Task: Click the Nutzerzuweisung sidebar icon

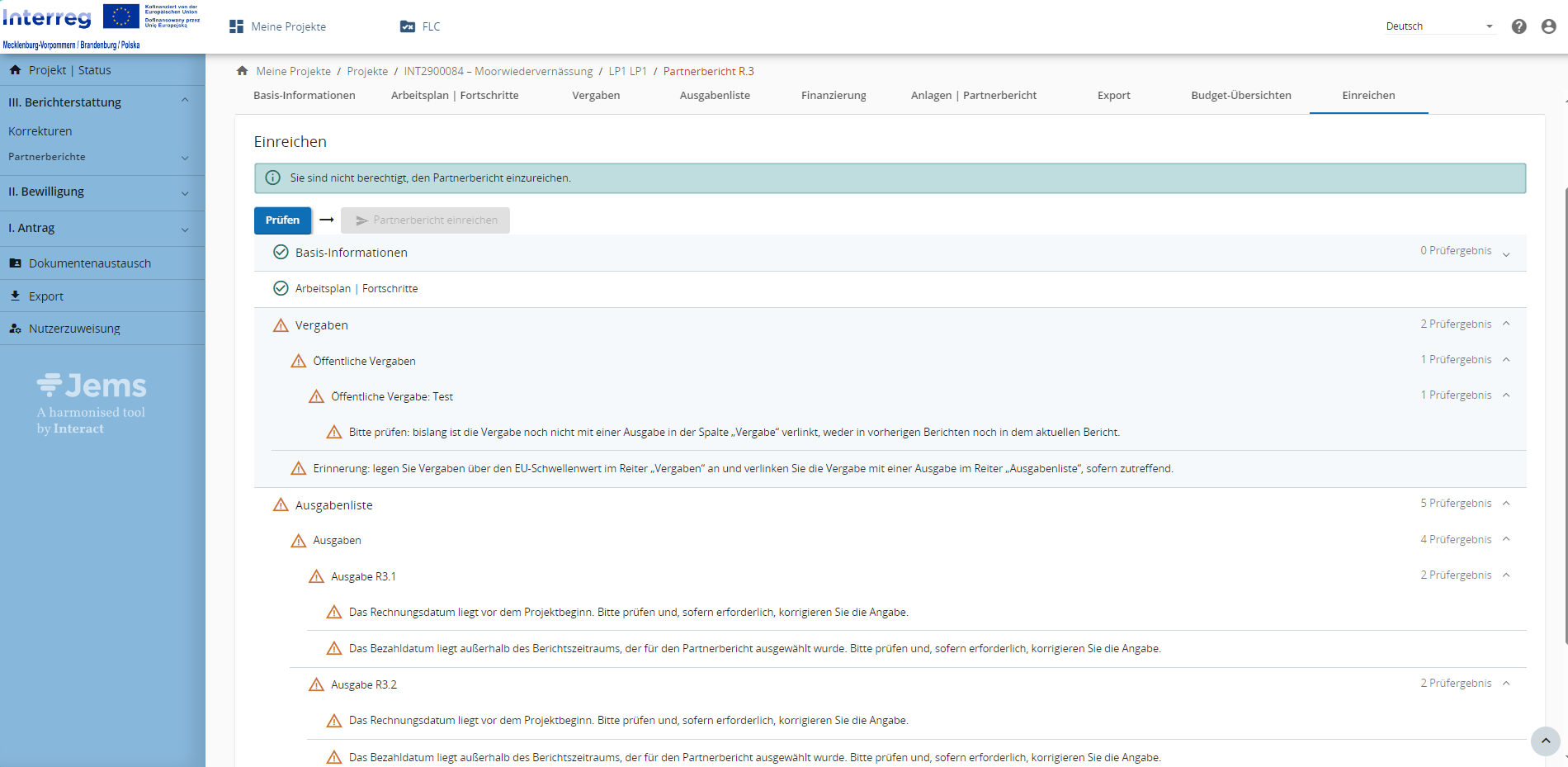Action: coord(15,329)
